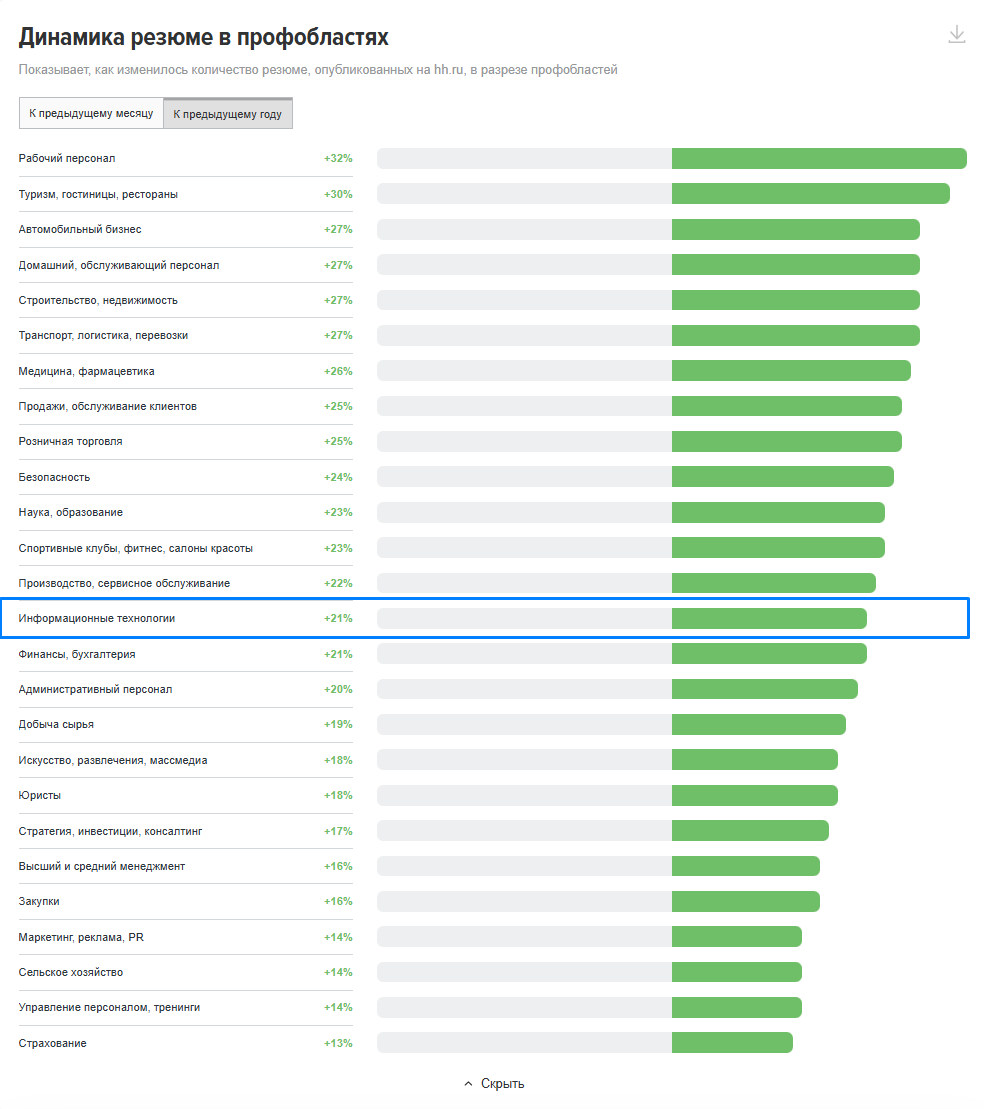Click green bar for Страхование
The image size is (984, 1109).
click(x=732, y=1043)
